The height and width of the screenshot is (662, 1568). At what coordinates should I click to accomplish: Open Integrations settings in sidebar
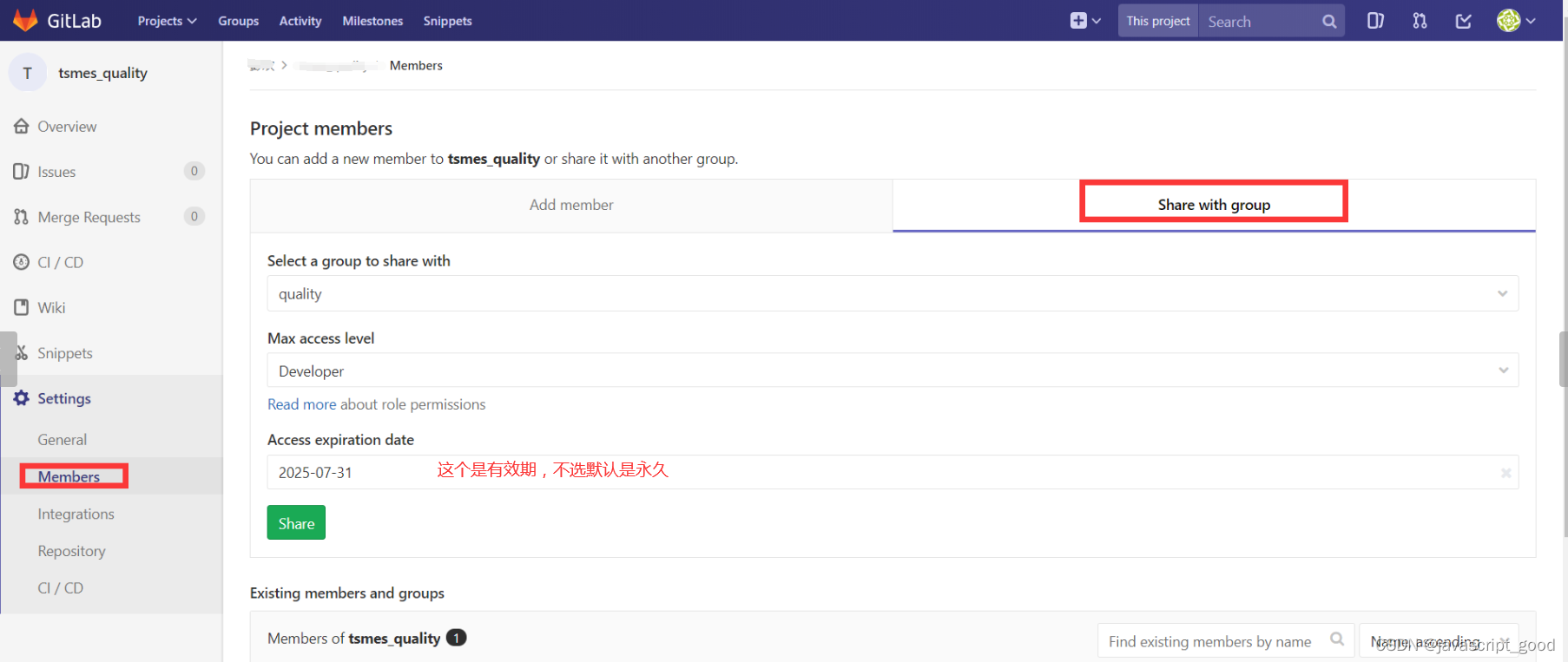[x=76, y=514]
